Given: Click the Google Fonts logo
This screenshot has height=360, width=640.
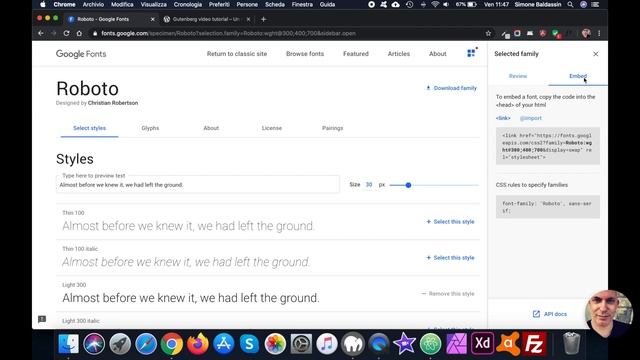Looking at the screenshot, I should [81, 54].
